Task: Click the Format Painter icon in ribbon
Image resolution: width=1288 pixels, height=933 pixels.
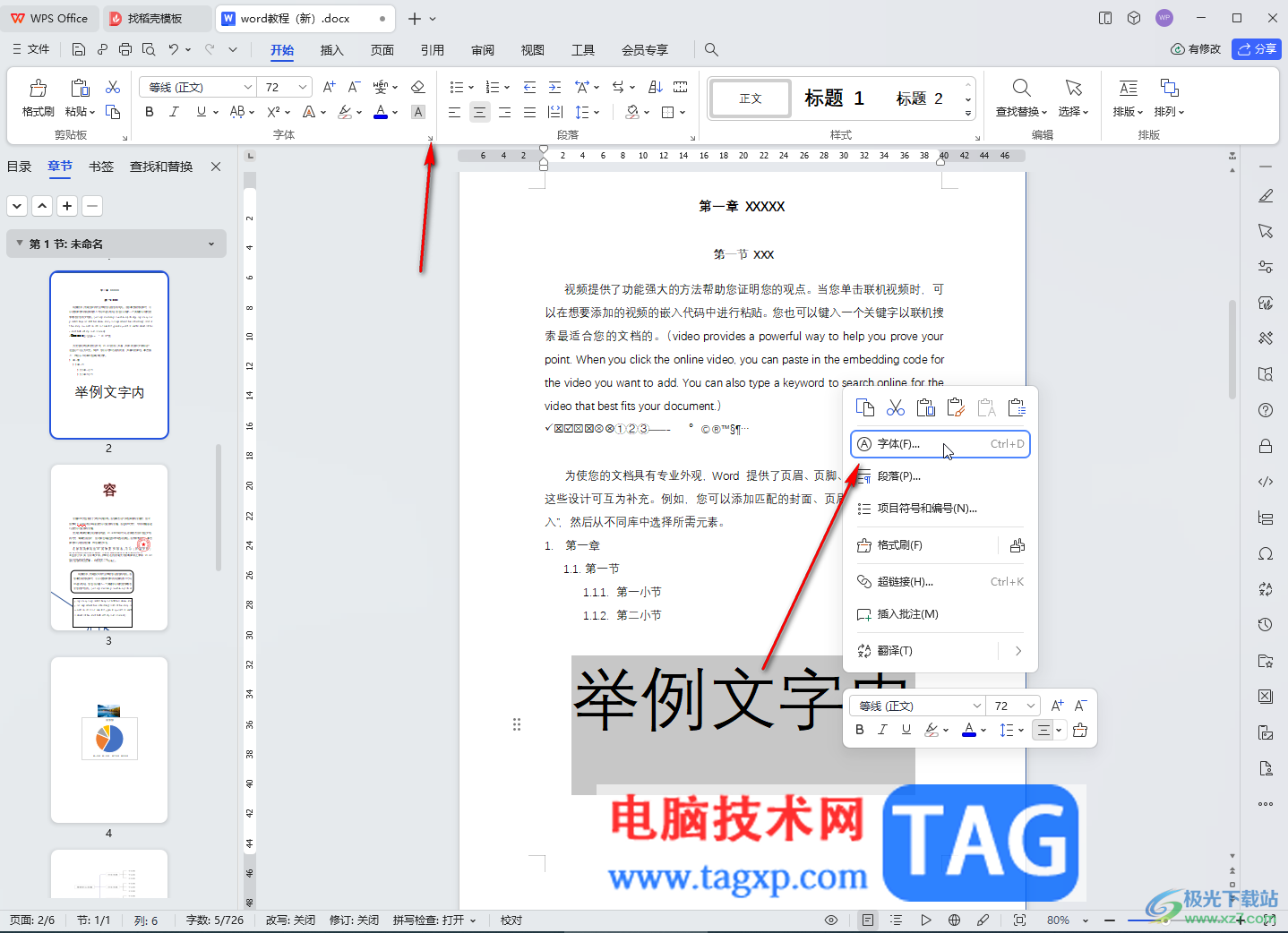Action: (x=38, y=89)
